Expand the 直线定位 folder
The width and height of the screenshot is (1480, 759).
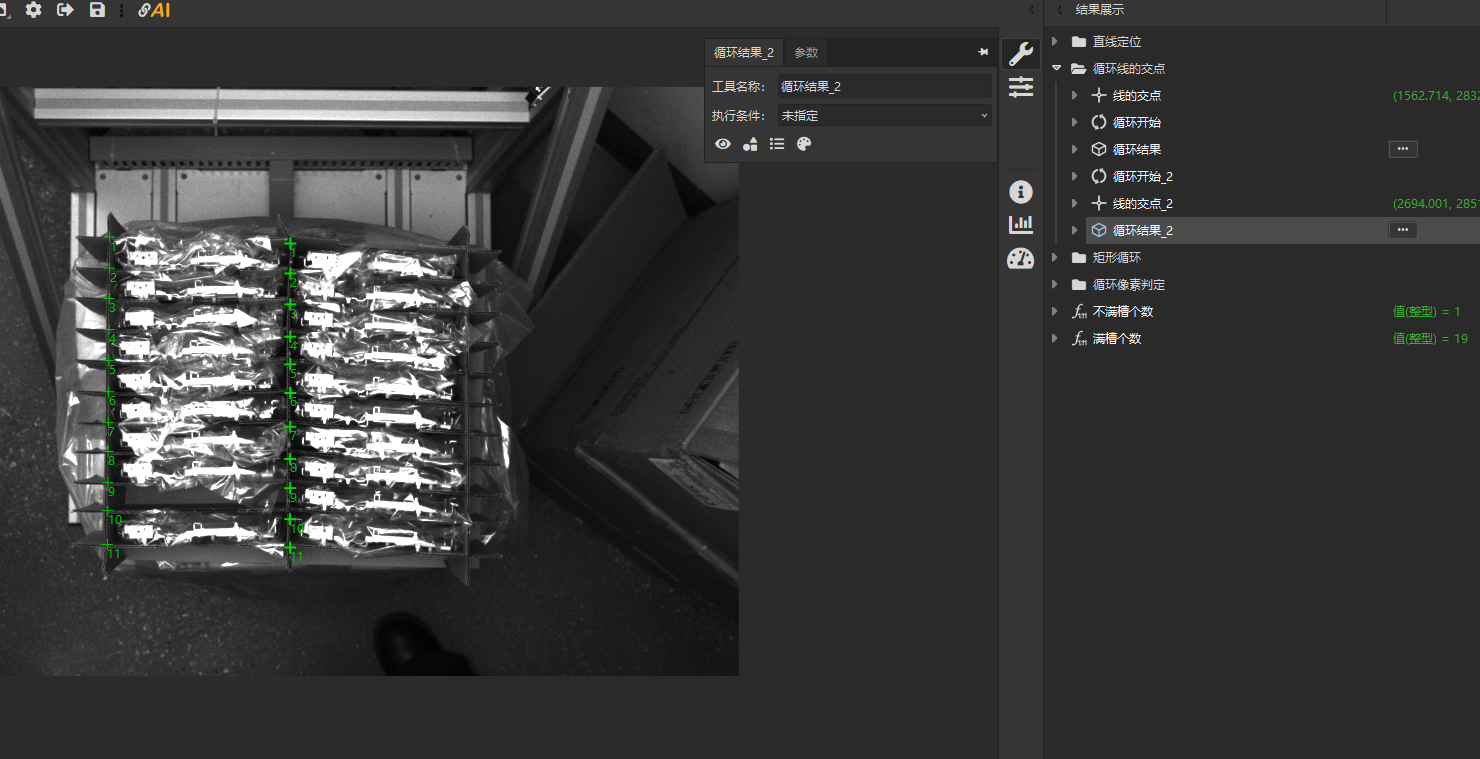click(1055, 42)
